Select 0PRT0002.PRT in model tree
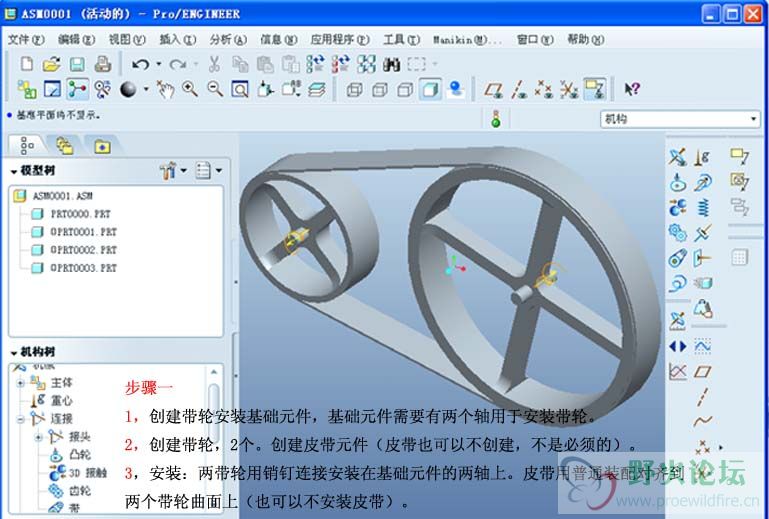Viewport: 769px width, 519px height. pos(83,250)
